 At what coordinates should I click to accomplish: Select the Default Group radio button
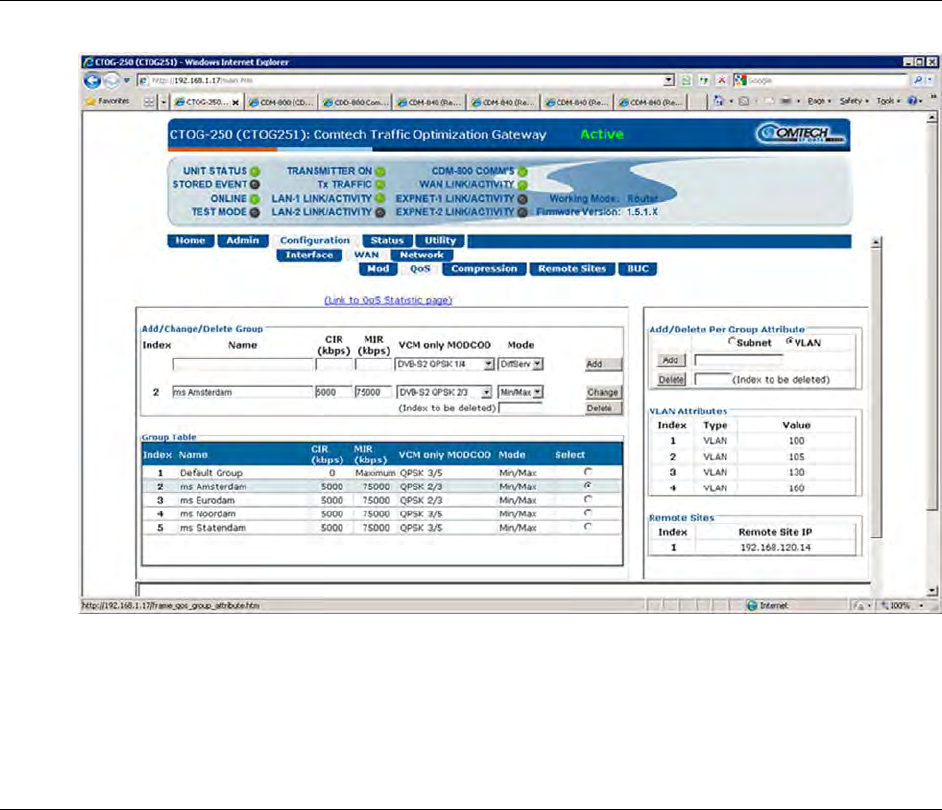click(x=586, y=471)
